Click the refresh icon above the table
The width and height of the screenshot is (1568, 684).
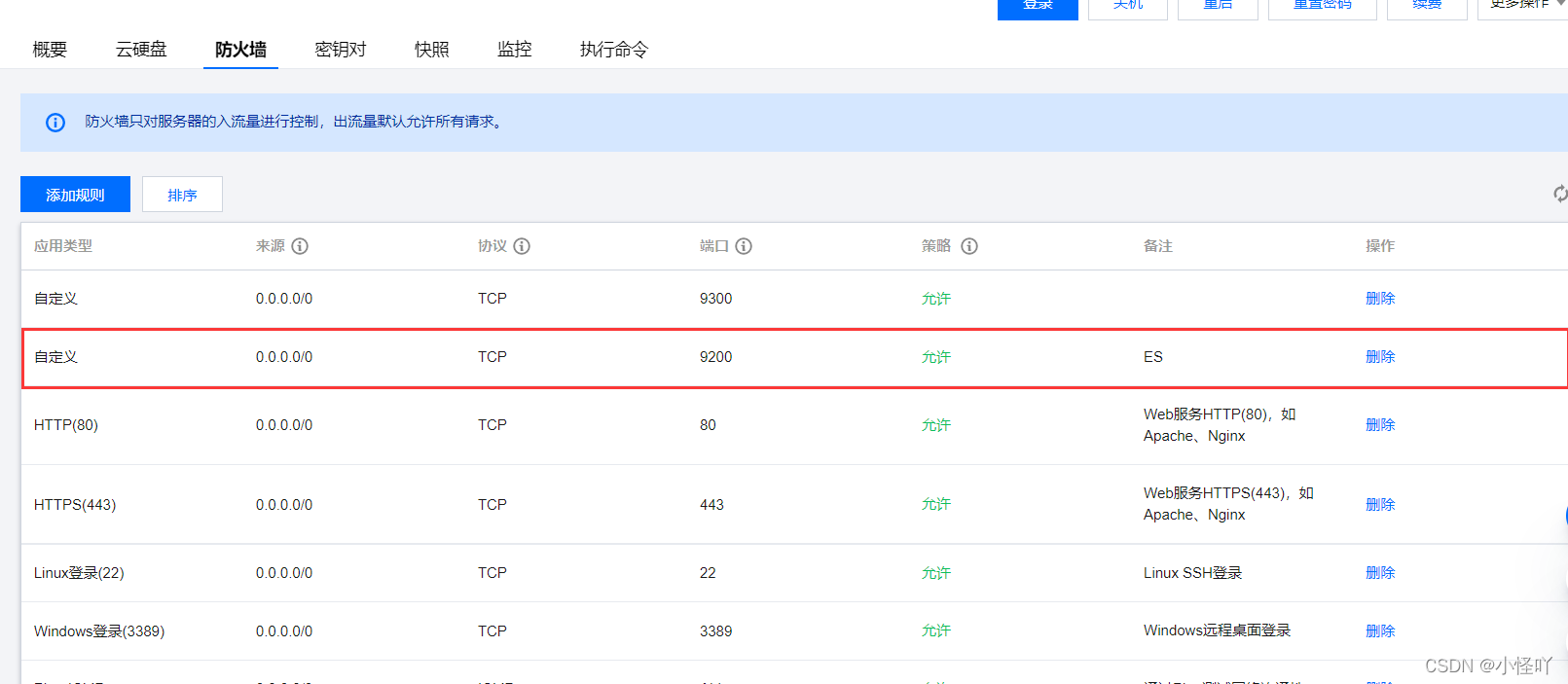(1560, 194)
